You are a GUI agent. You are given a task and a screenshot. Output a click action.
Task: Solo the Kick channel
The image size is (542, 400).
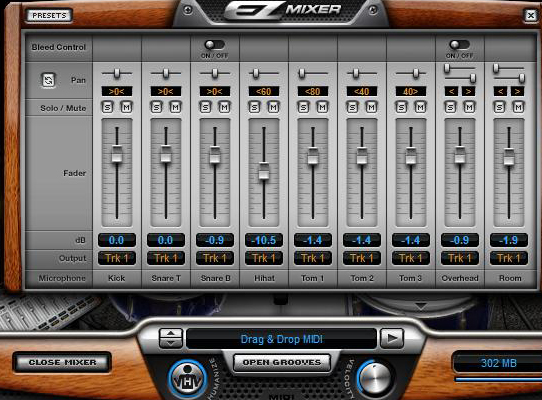(108, 108)
